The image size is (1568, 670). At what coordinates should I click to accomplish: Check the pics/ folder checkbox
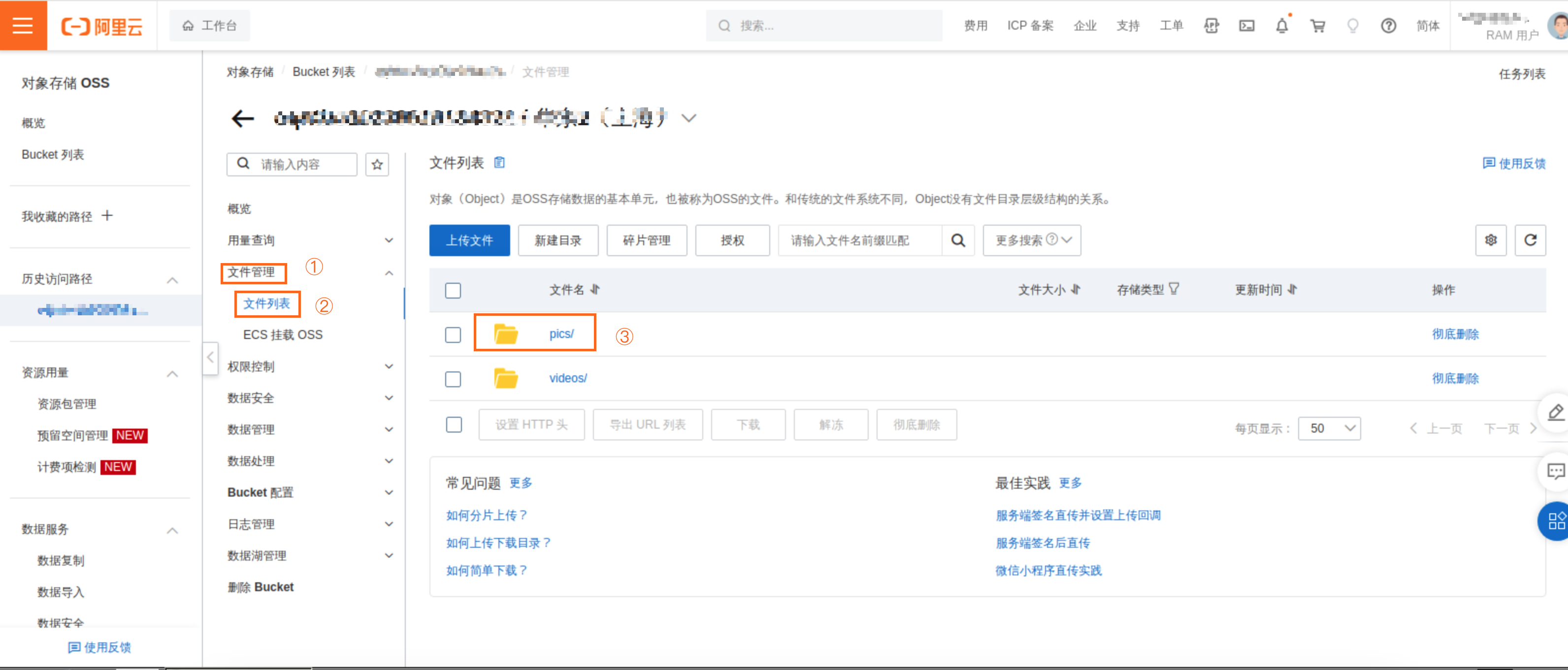tap(453, 335)
